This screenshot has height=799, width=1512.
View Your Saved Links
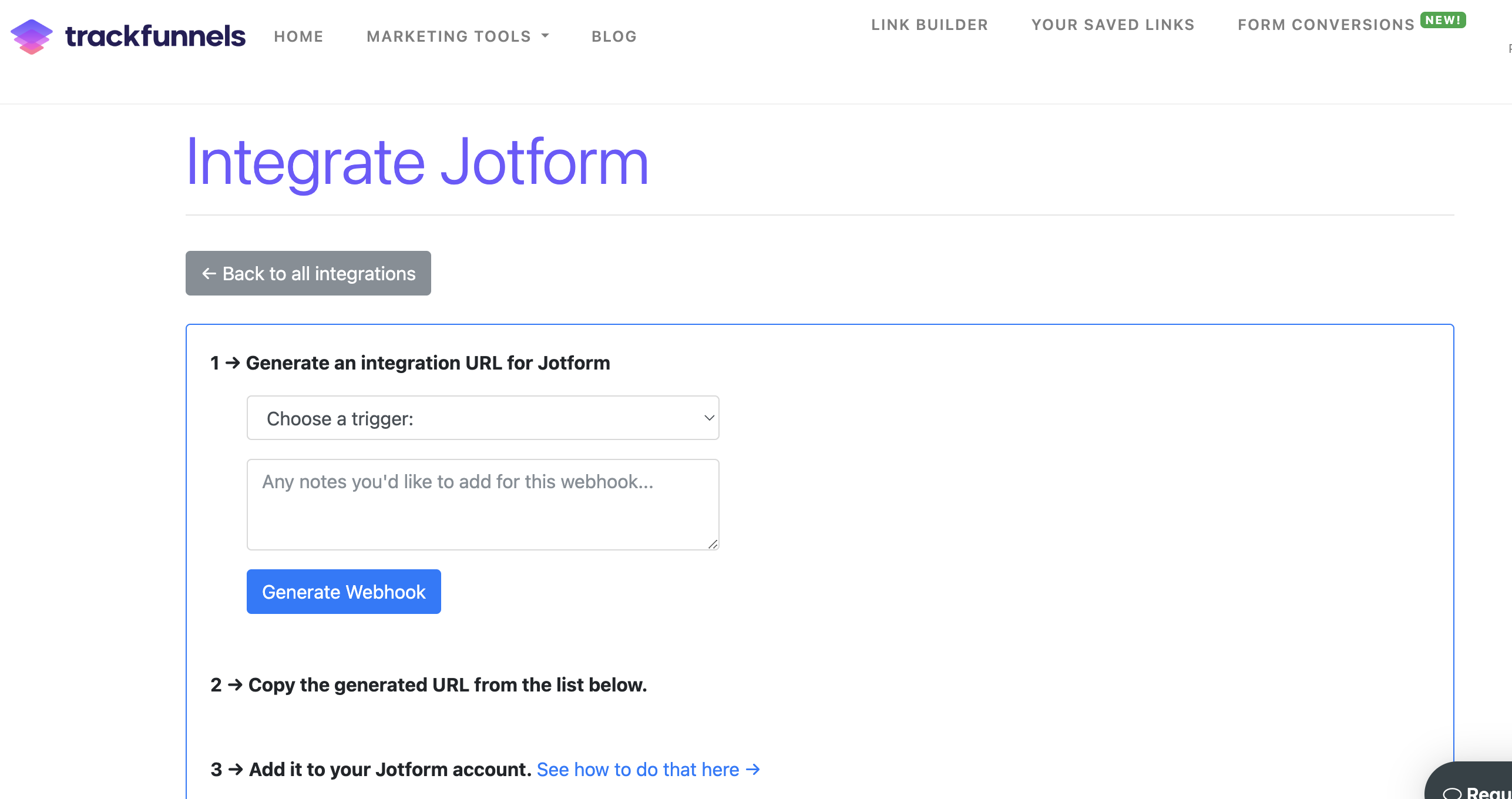tap(1113, 25)
